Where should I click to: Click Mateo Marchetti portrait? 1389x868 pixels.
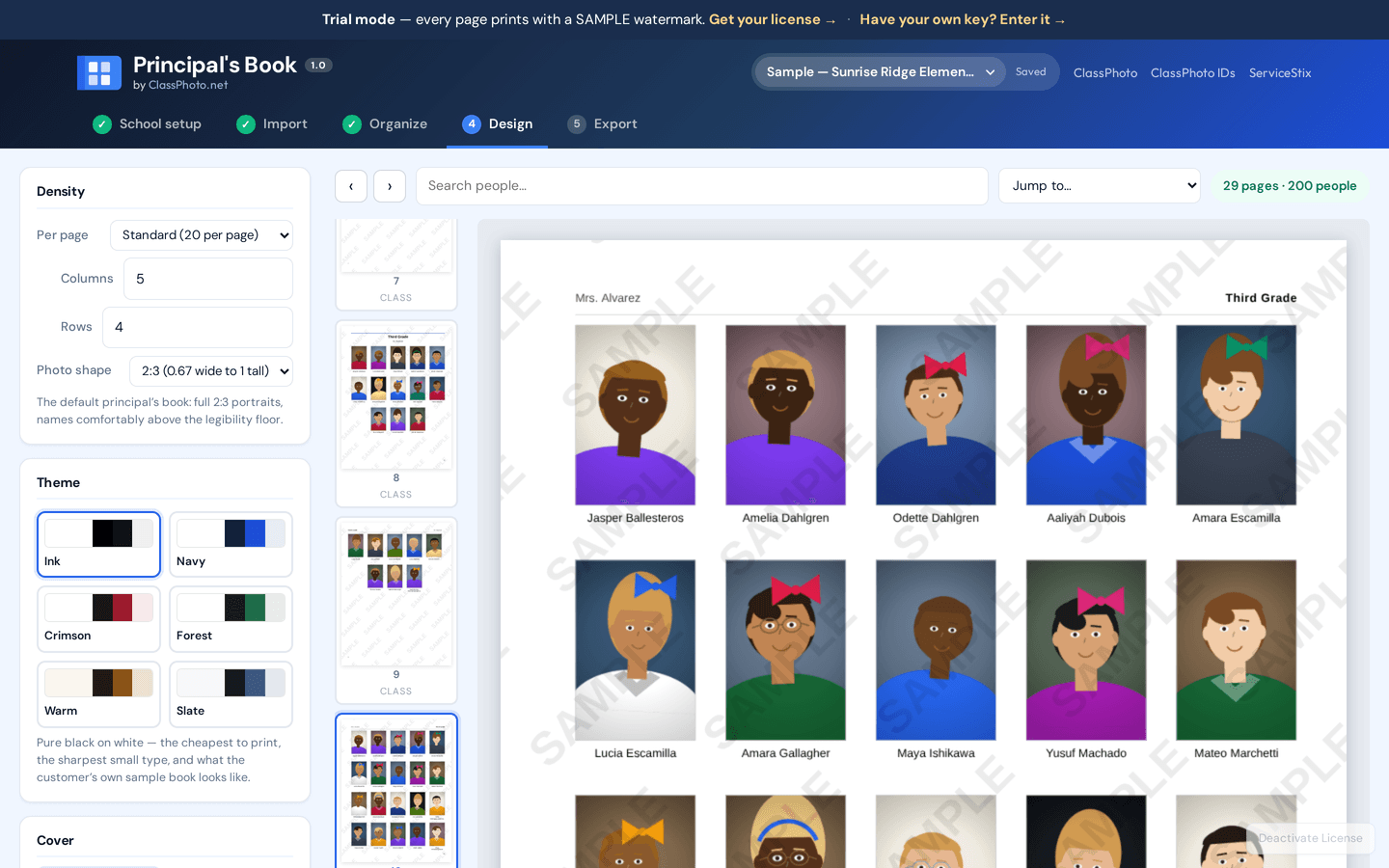pos(1237,650)
